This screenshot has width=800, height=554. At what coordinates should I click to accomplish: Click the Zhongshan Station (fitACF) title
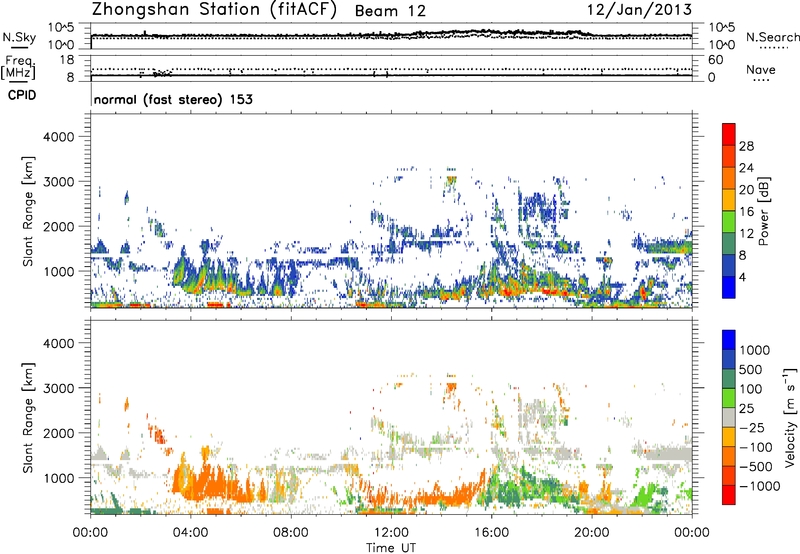[x=214, y=10]
